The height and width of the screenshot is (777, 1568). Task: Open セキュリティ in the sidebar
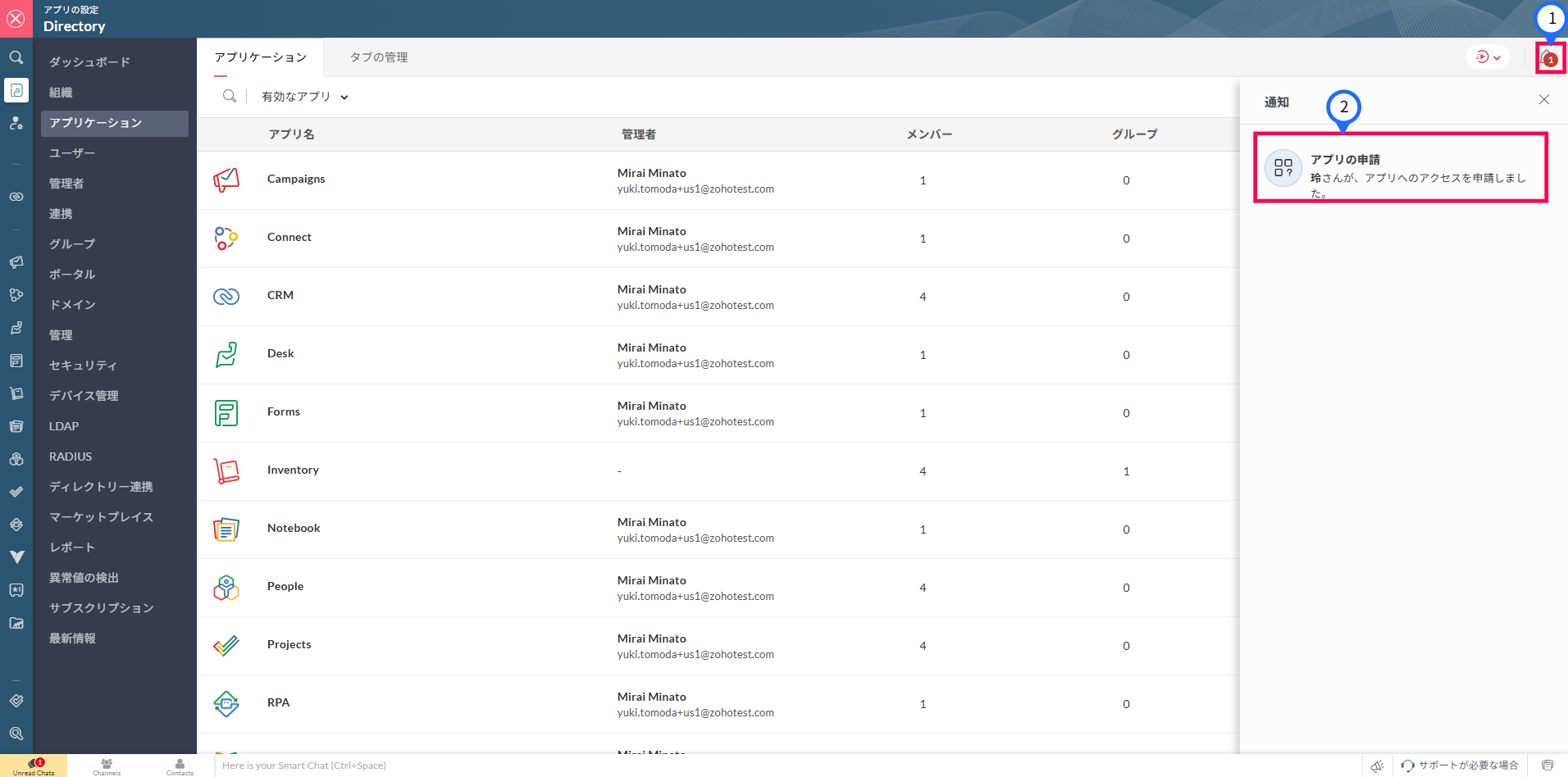pyautogui.click(x=115, y=366)
